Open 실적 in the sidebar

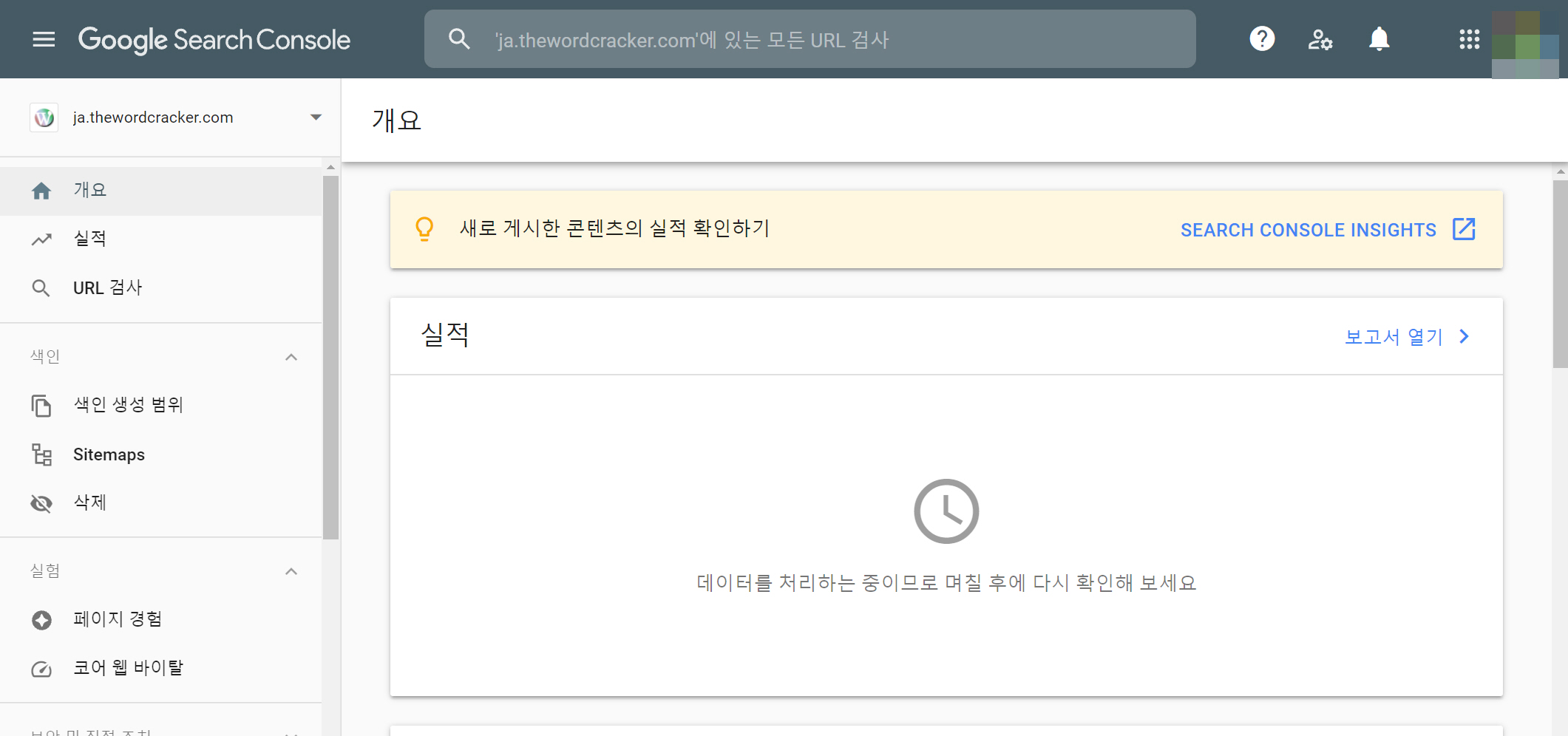tap(161, 239)
